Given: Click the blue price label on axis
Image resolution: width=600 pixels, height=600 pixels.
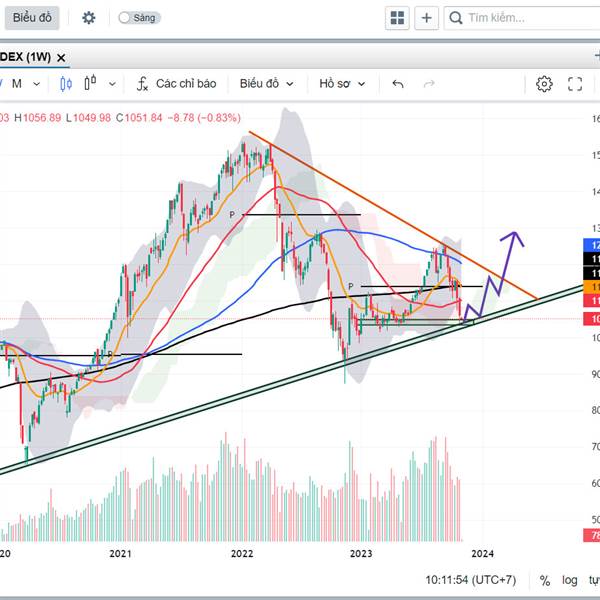Looking at the screenshot, I should [592, 245].
